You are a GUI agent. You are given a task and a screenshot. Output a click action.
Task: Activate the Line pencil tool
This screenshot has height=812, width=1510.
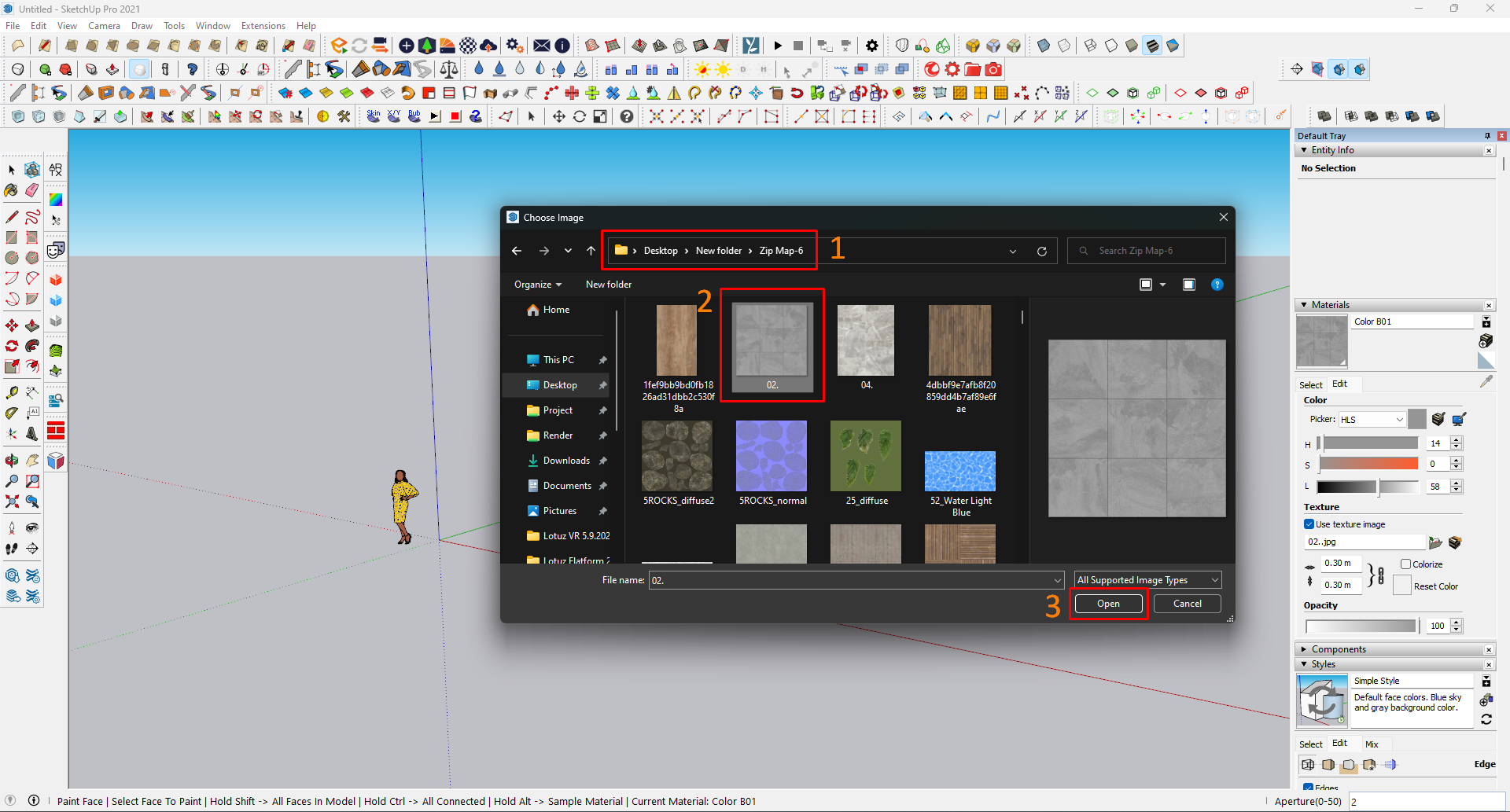click(x=12, y=216)
